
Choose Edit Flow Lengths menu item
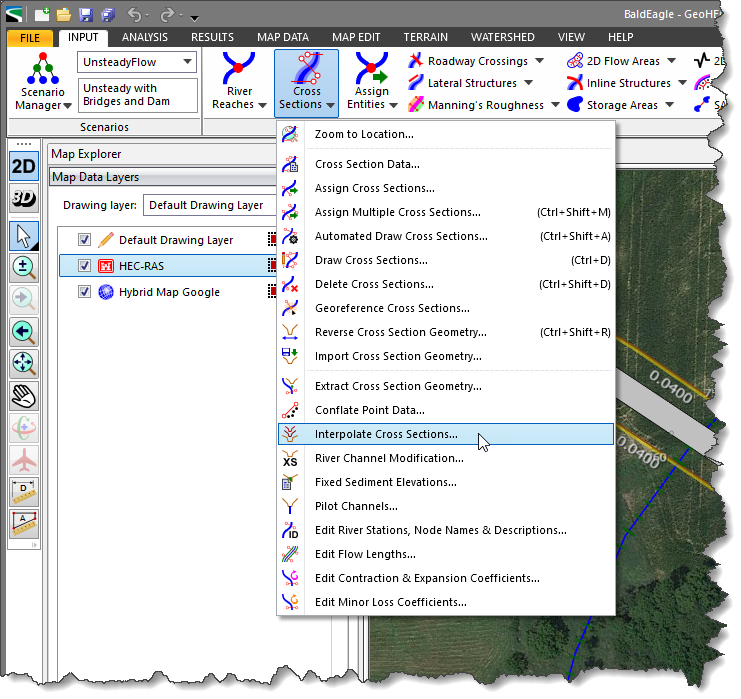(x=446, y=554)
